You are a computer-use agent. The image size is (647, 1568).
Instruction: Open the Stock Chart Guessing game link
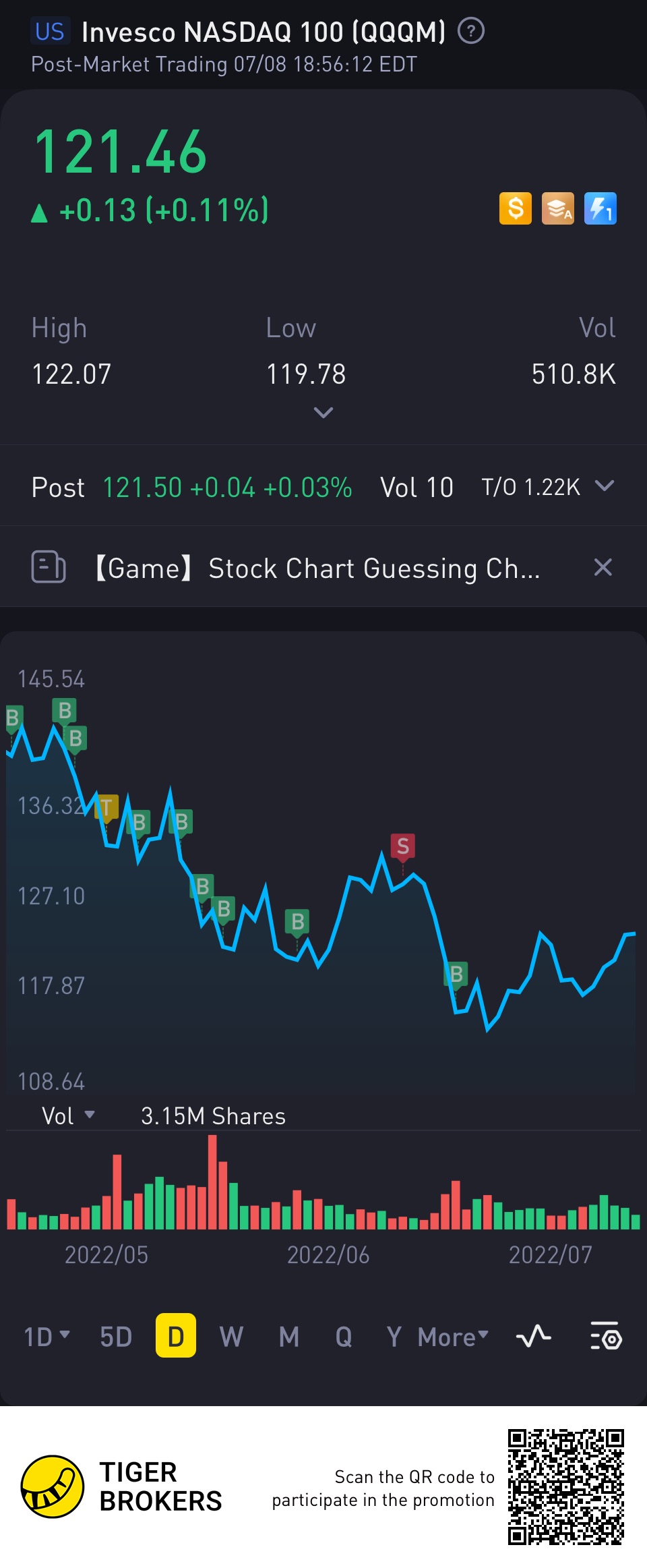pos(317,569)
